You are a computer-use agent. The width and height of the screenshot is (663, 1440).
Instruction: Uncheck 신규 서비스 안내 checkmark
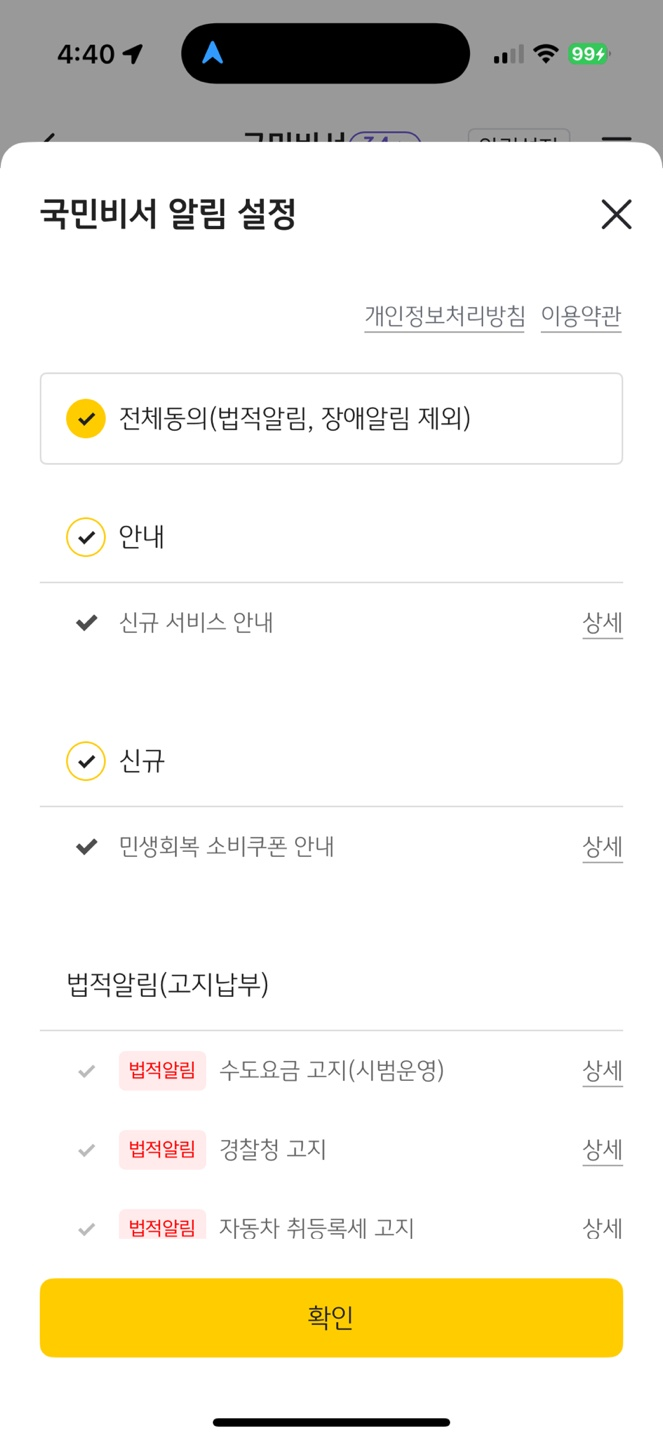coord(87,623)
